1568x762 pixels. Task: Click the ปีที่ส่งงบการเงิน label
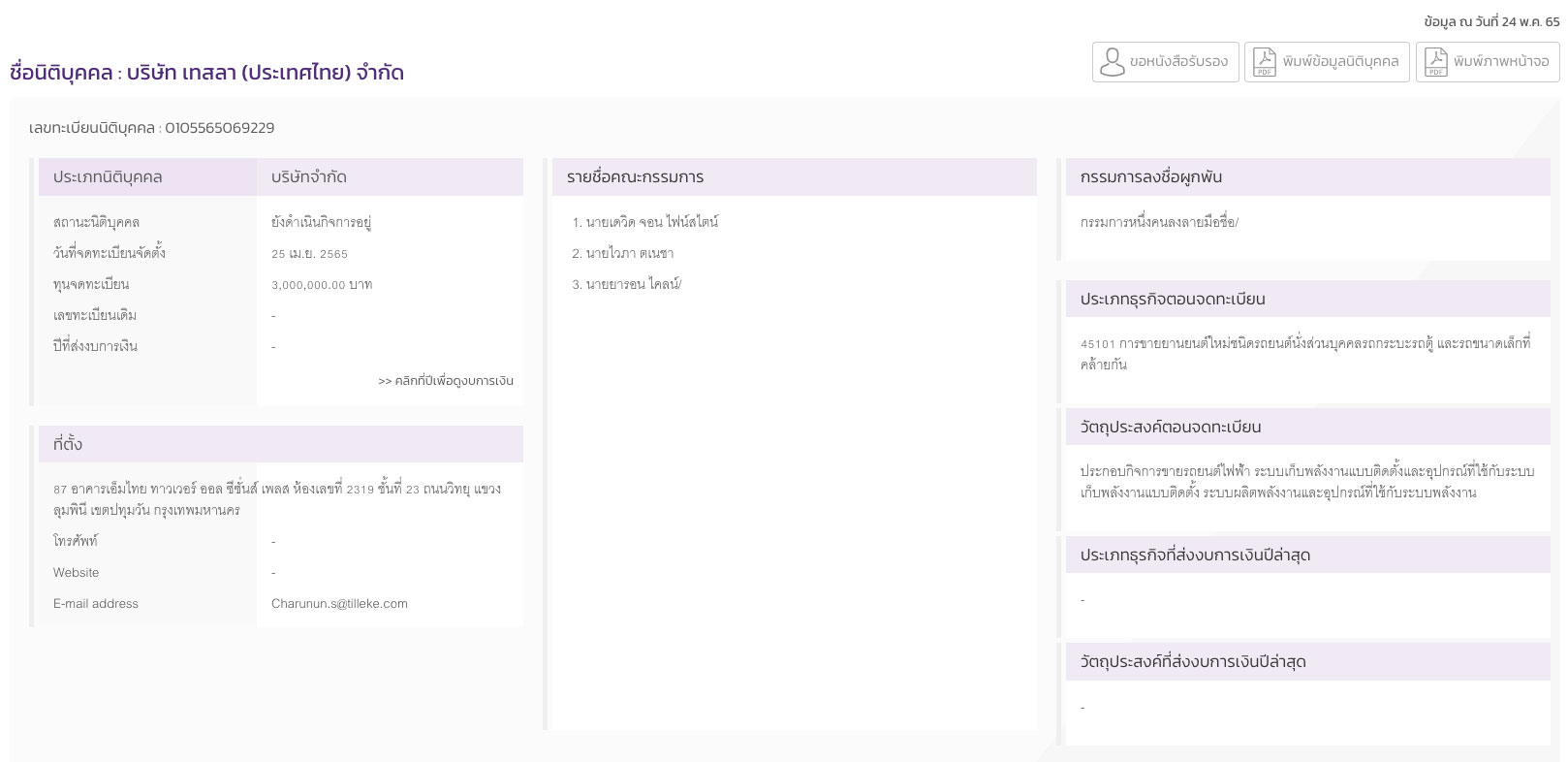pyautogui.click(x=95, y=346)
